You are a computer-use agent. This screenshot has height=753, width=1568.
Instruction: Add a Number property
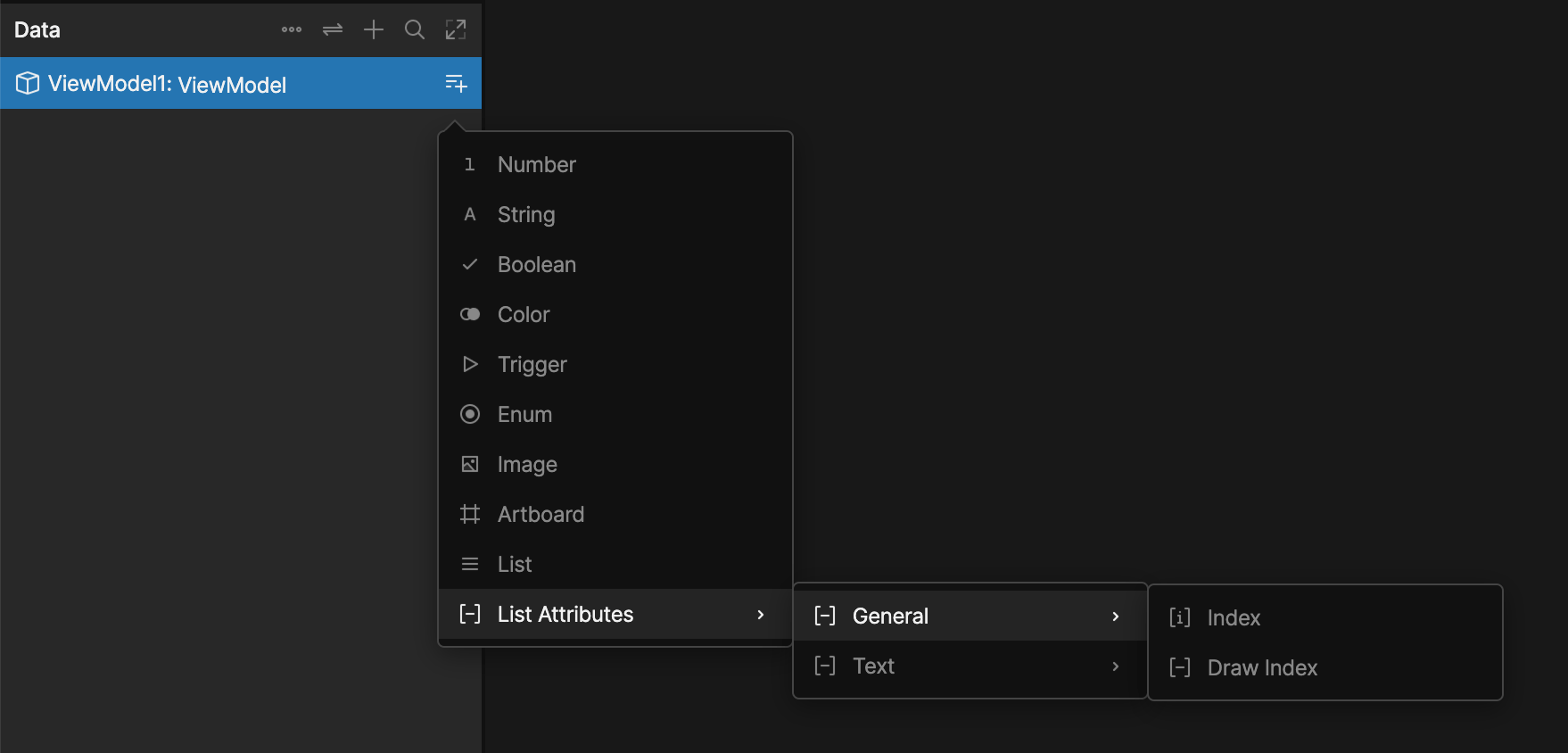615,164
